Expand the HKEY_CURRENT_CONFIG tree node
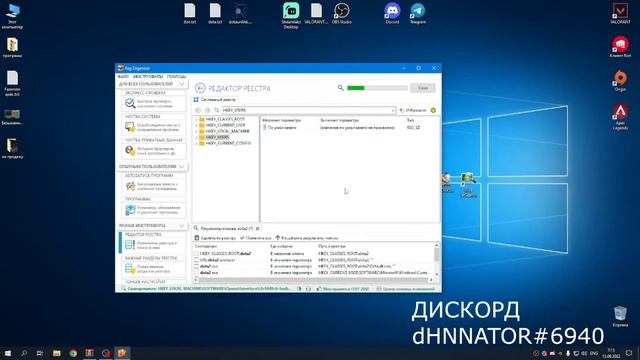 tap(196, 144)
